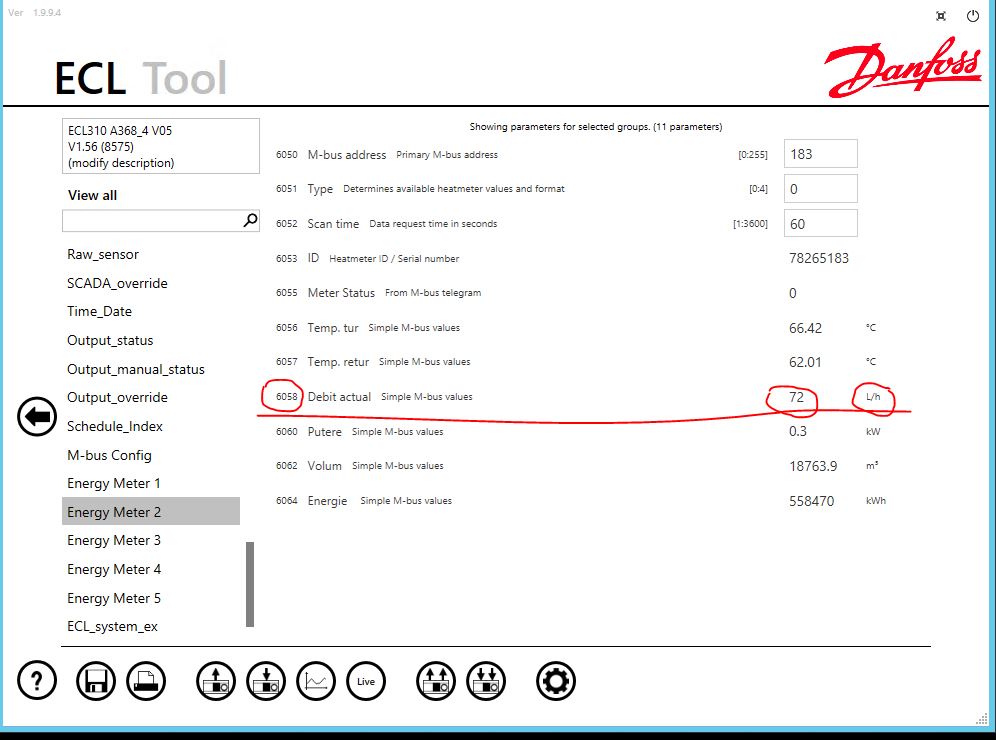Select the Raw_sensor group
Screen dimensions: 996x740
103,254
